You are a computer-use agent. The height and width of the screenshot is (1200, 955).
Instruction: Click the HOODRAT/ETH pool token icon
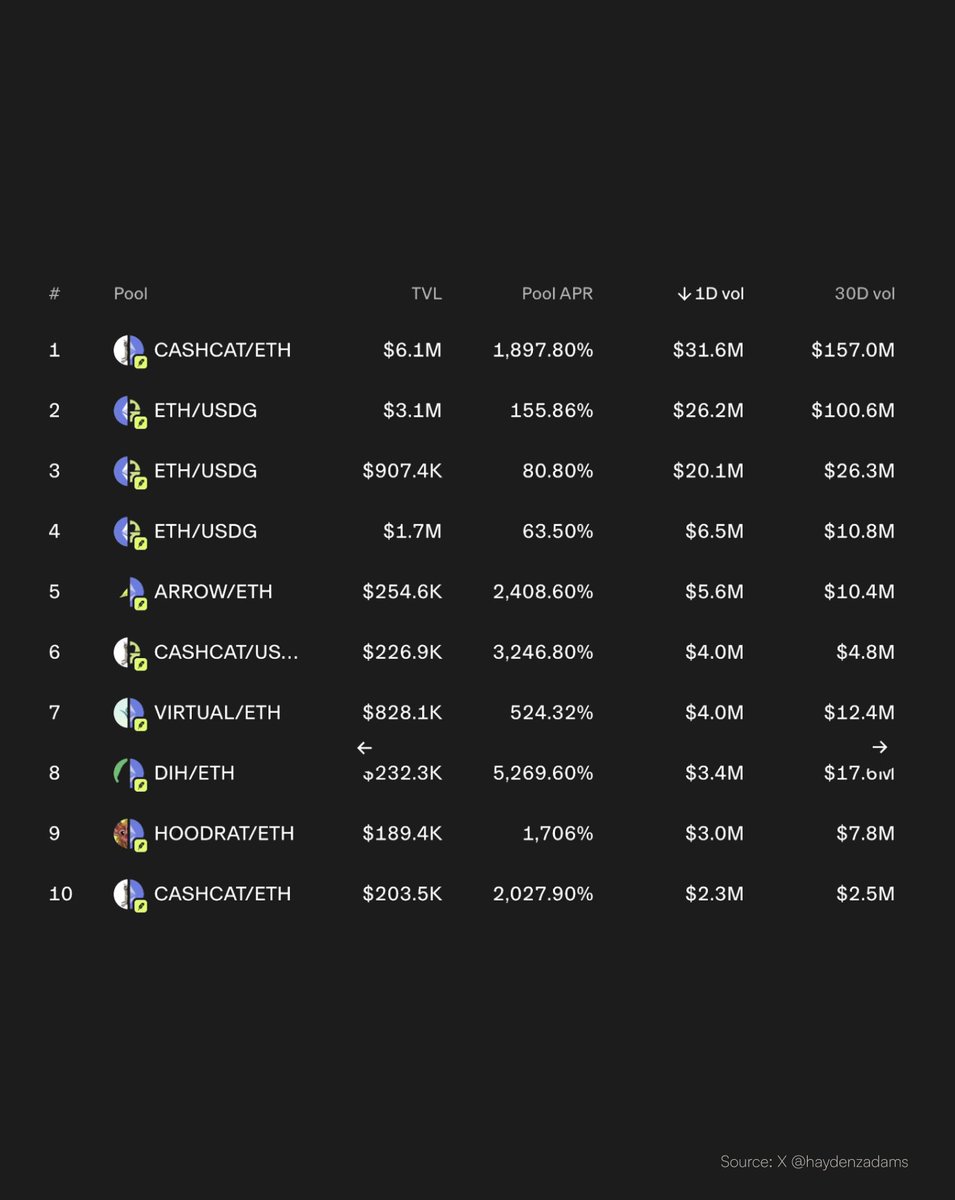click(130, 834)
